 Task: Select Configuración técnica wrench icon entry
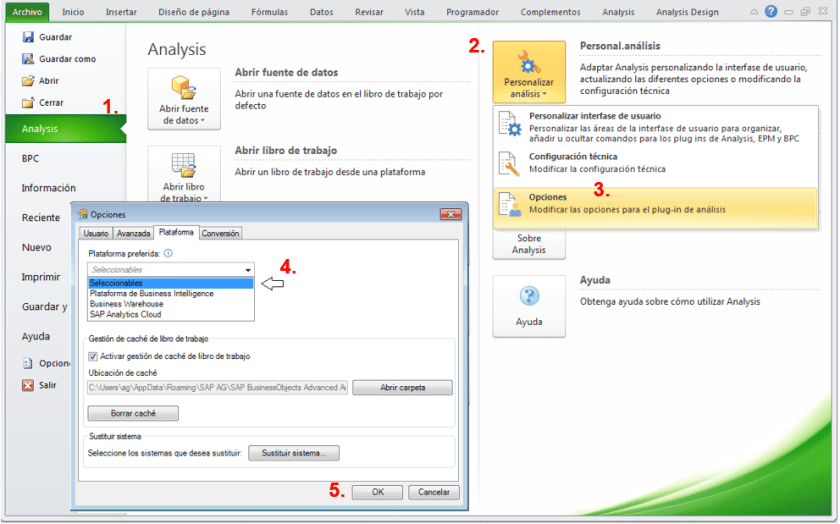[x=511, y=163]
